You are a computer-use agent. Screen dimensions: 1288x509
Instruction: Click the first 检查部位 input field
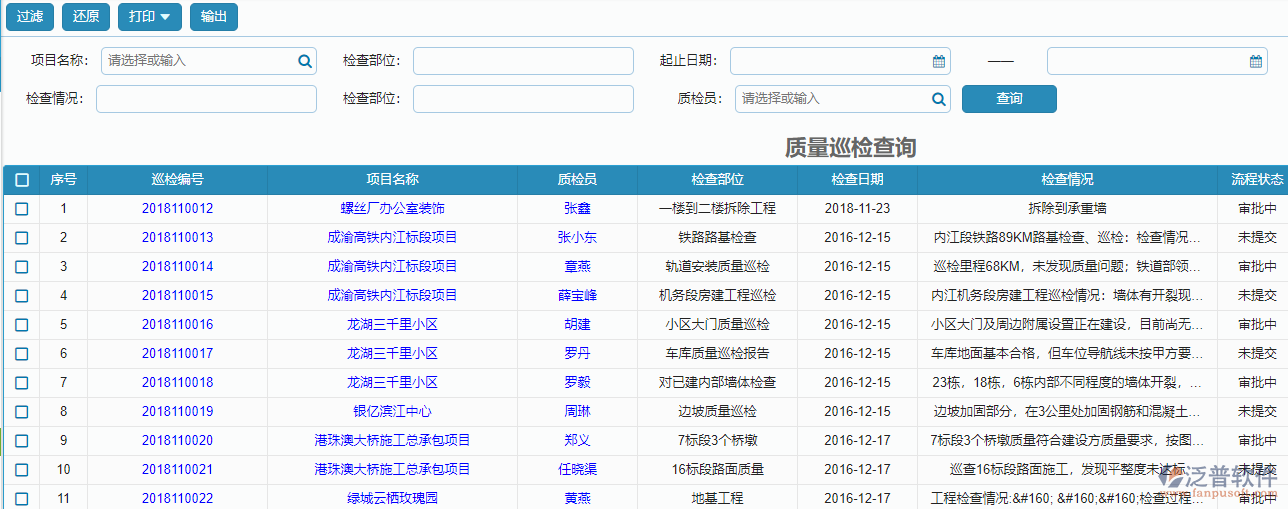[x=523, y=61]
